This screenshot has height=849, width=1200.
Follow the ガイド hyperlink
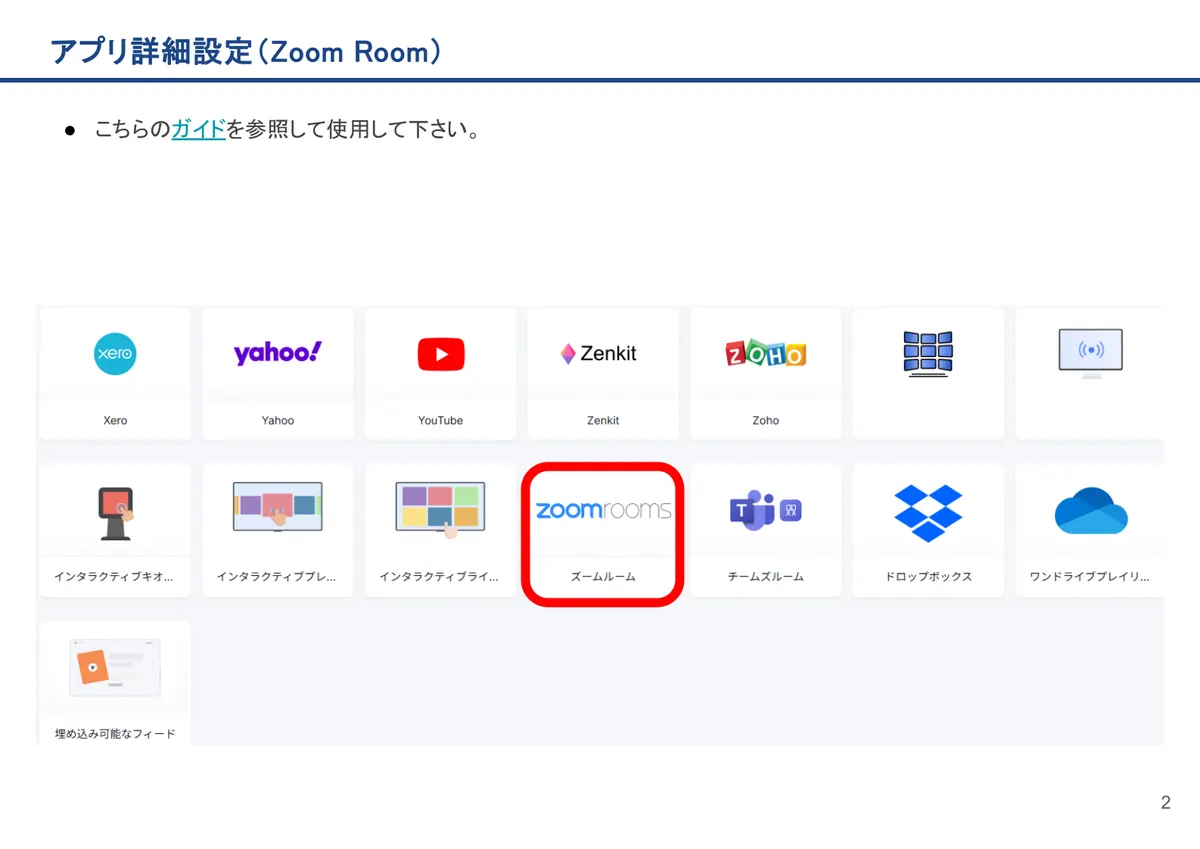[x=198, y=130]
